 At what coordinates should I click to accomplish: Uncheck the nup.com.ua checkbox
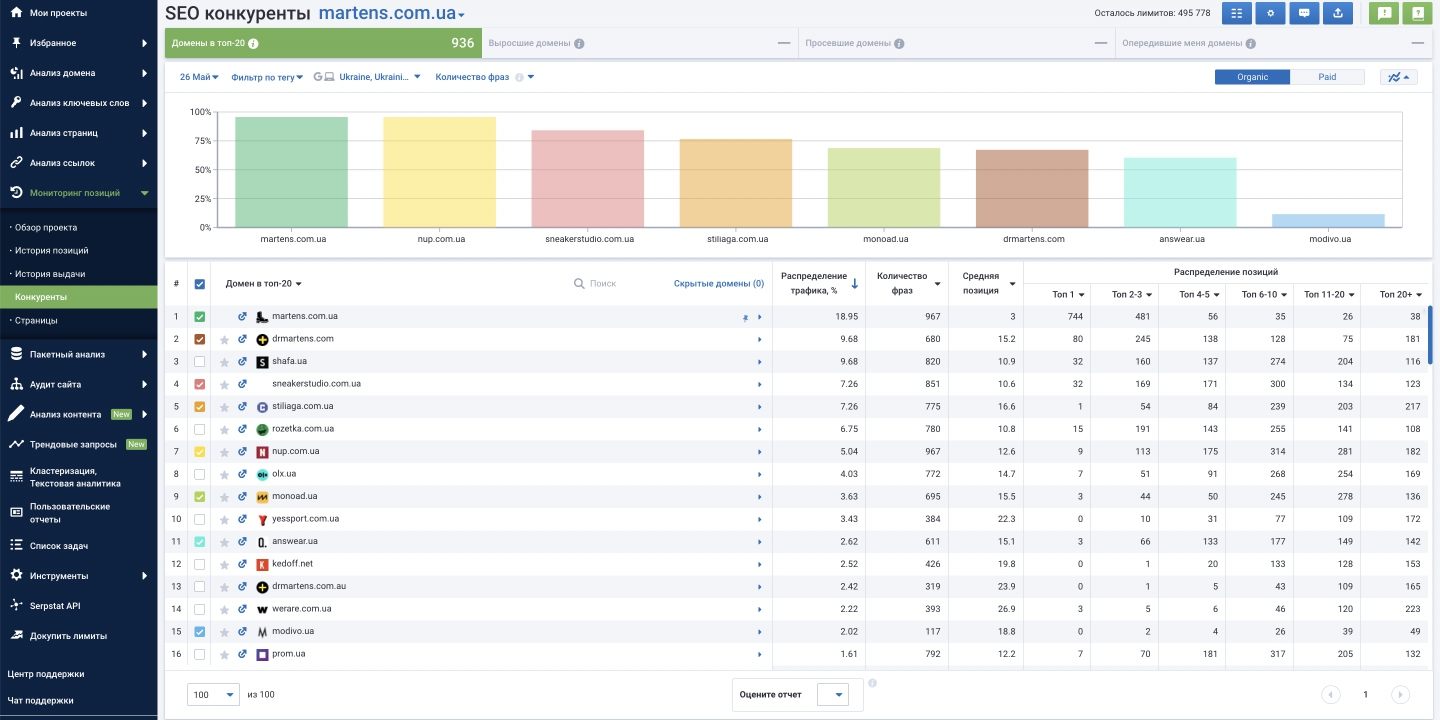click(x=200, y=452)
